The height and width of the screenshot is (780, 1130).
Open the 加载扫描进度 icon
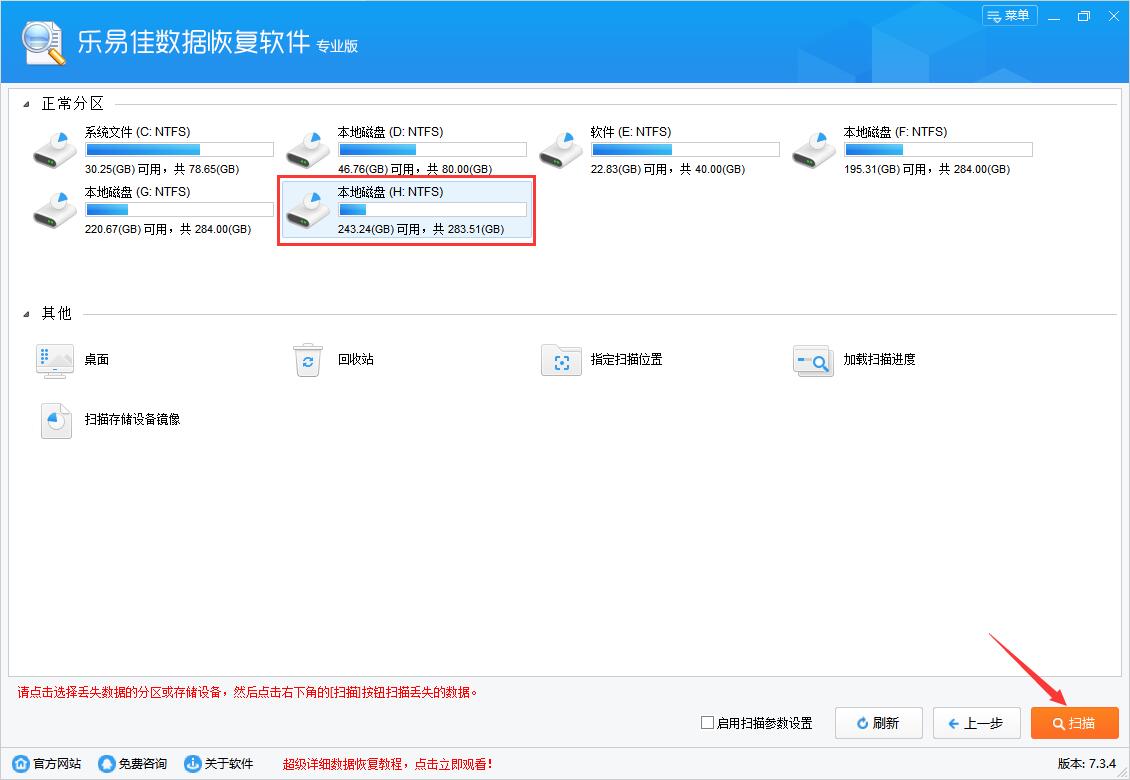(x=813, y=360)
